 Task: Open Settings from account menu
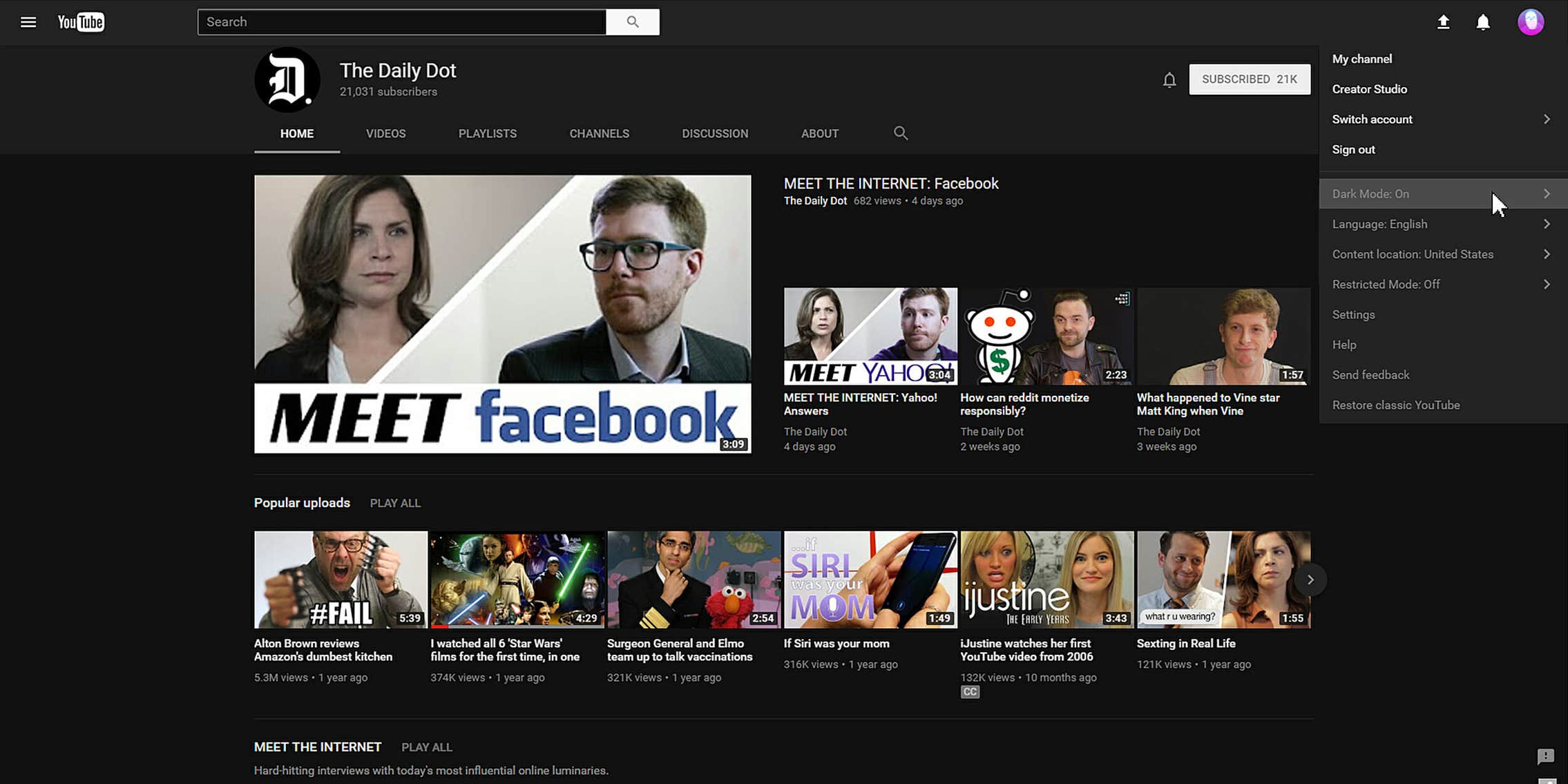[1443, 315]
